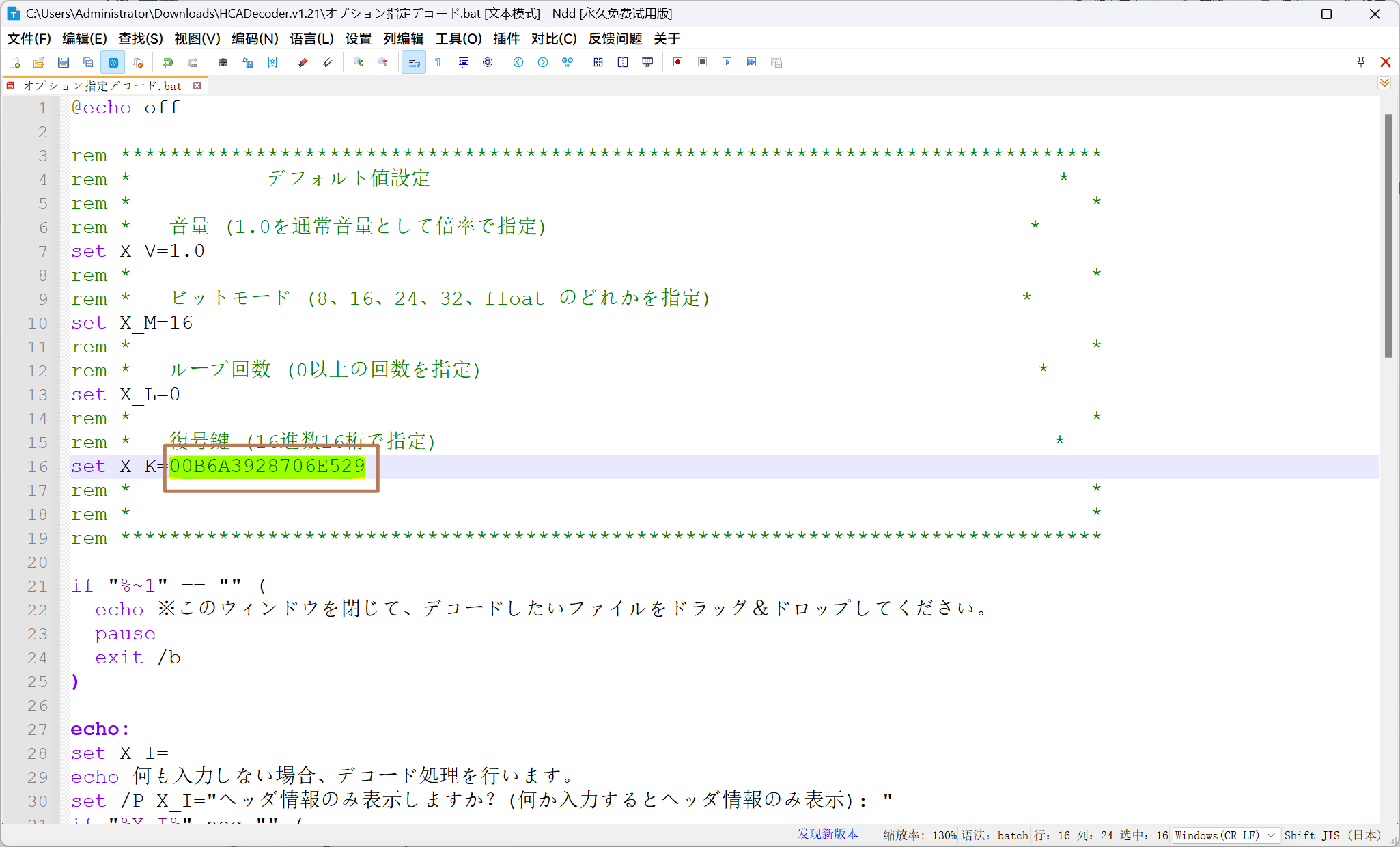Click the vertical scrollbar thumb
Screen dimensions: 1400x847
coord(1388,236)
